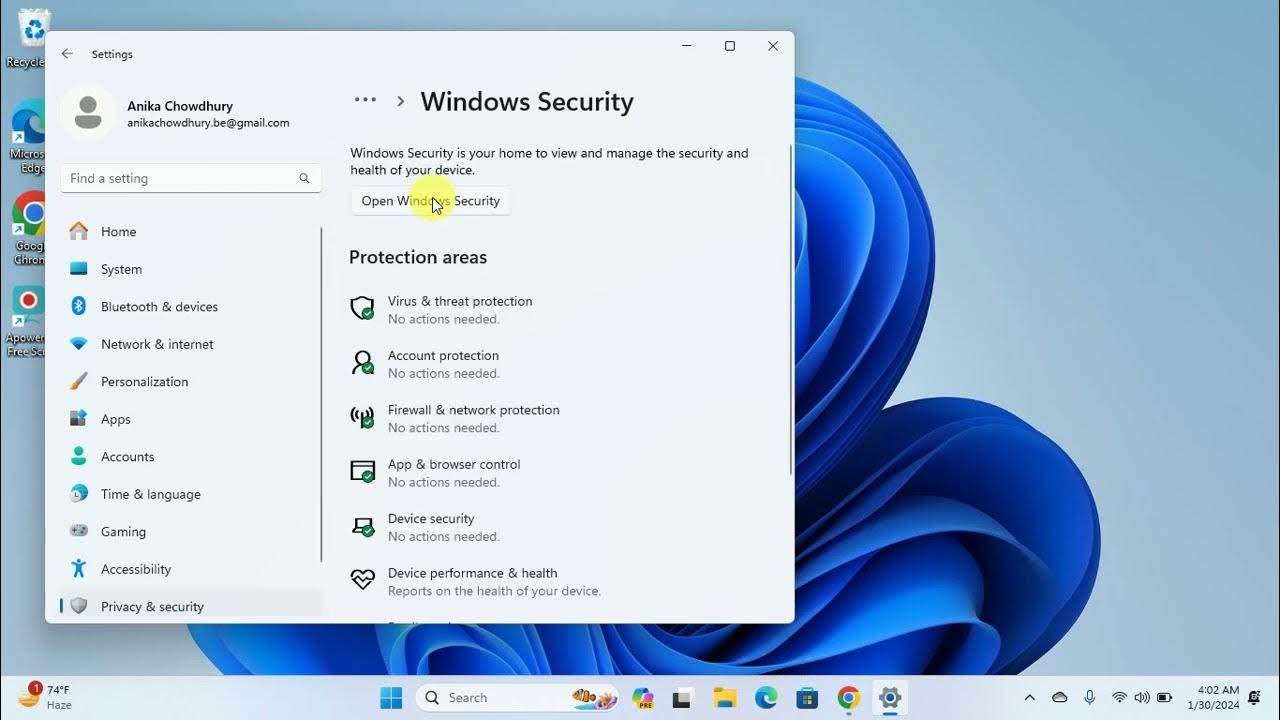Click the battery icon in the system tray
This screenshot has height=720, width=1280.
[1164, 697]
